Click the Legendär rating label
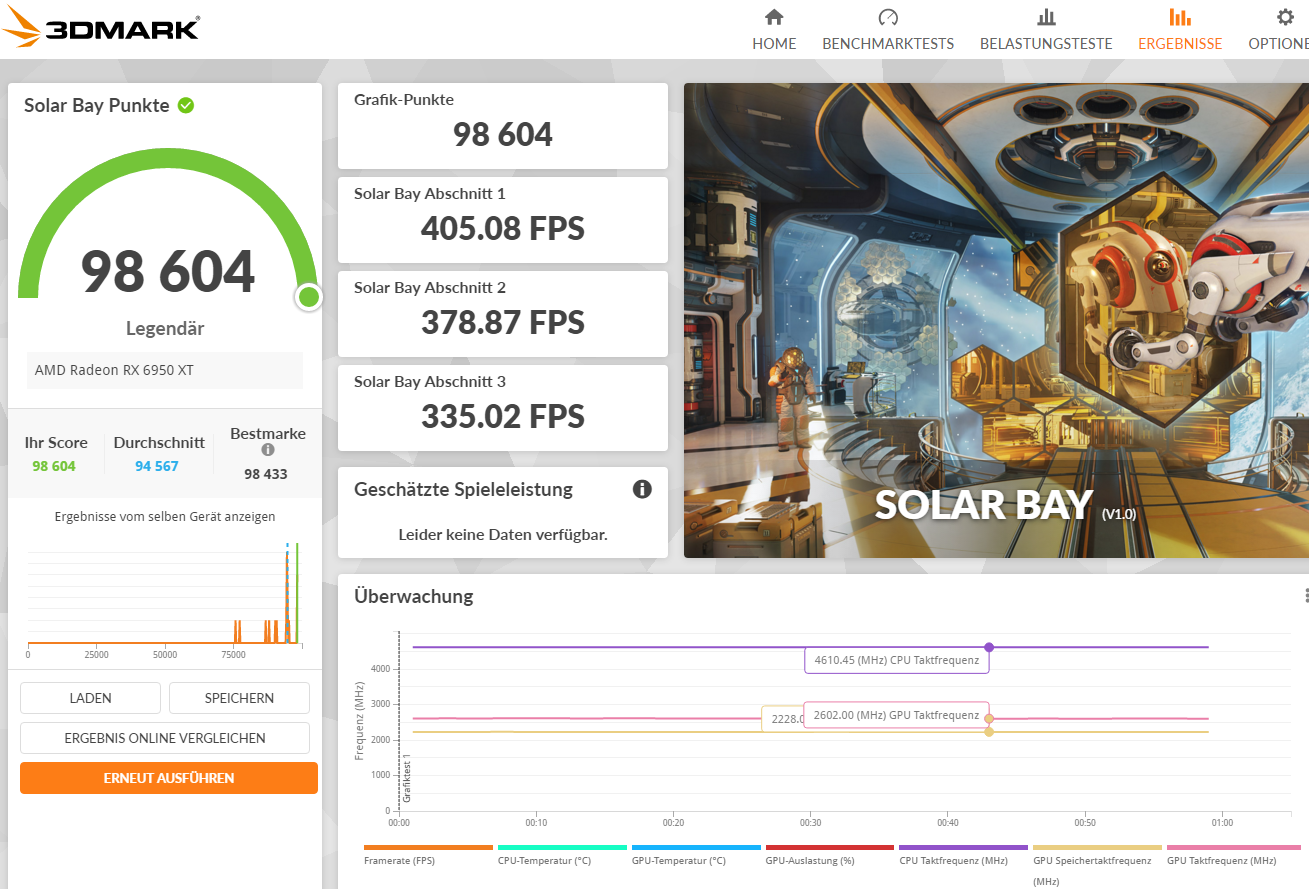 tap(165, 328)
